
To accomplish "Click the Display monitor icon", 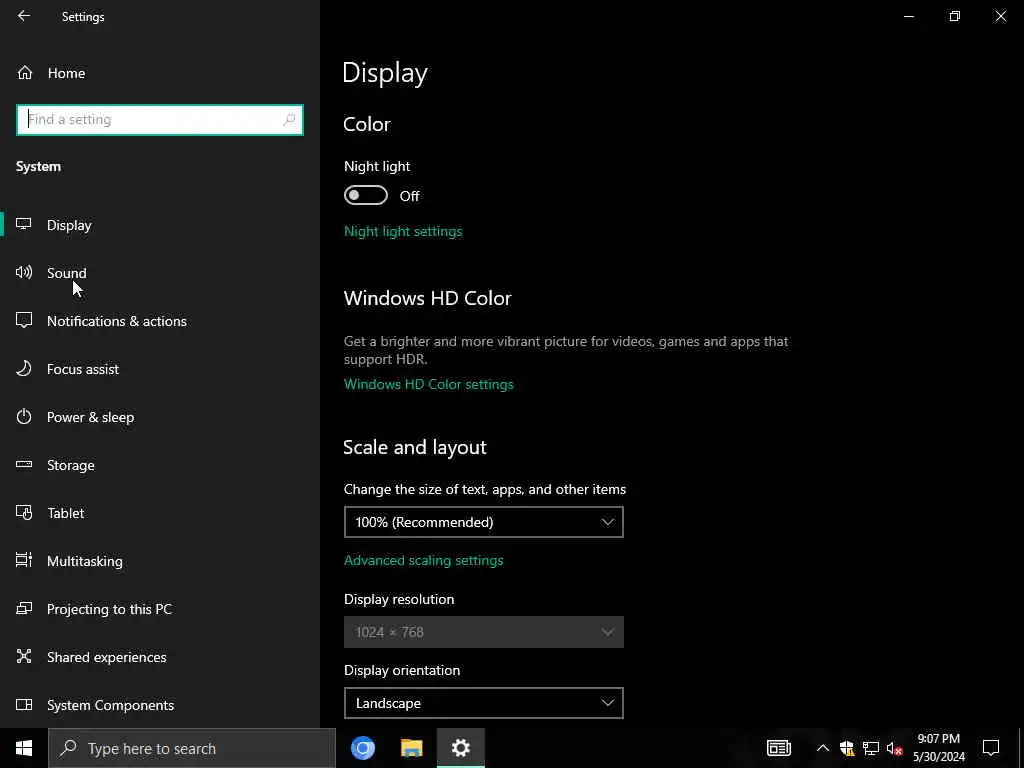I will 24,224.
